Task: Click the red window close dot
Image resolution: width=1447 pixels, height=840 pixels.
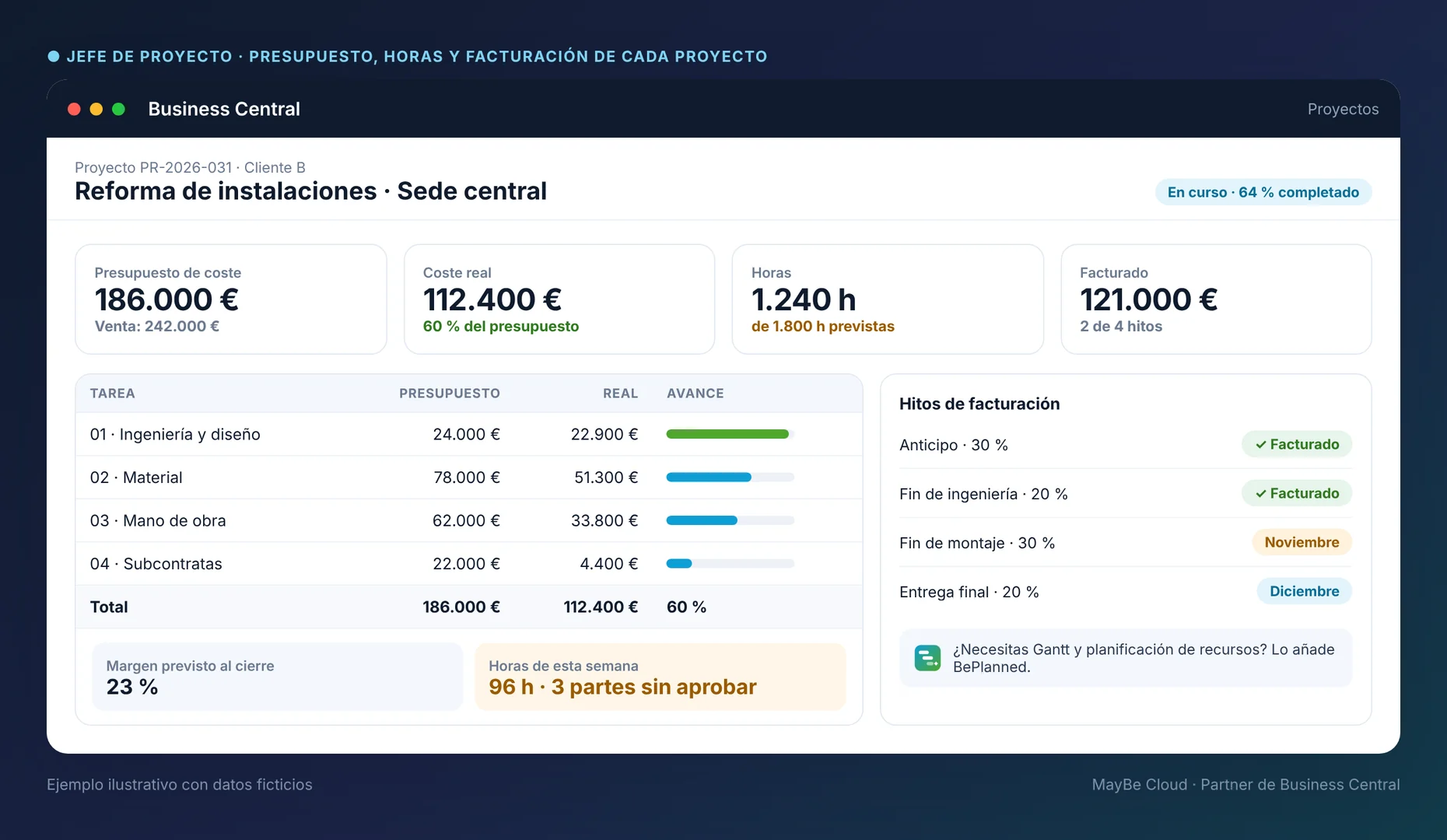Action: coord(75,109)
